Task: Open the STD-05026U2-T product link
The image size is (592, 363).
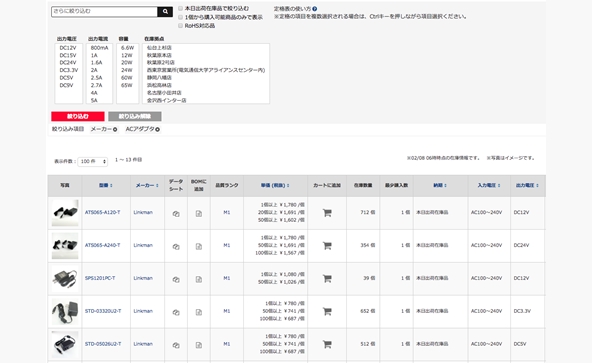Action: 103,344
